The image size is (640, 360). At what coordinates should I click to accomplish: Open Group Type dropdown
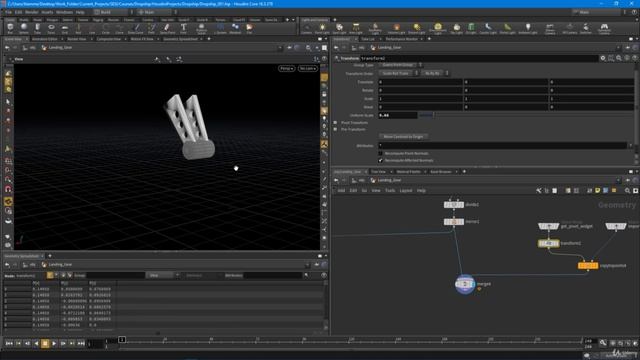click(400, 65)
